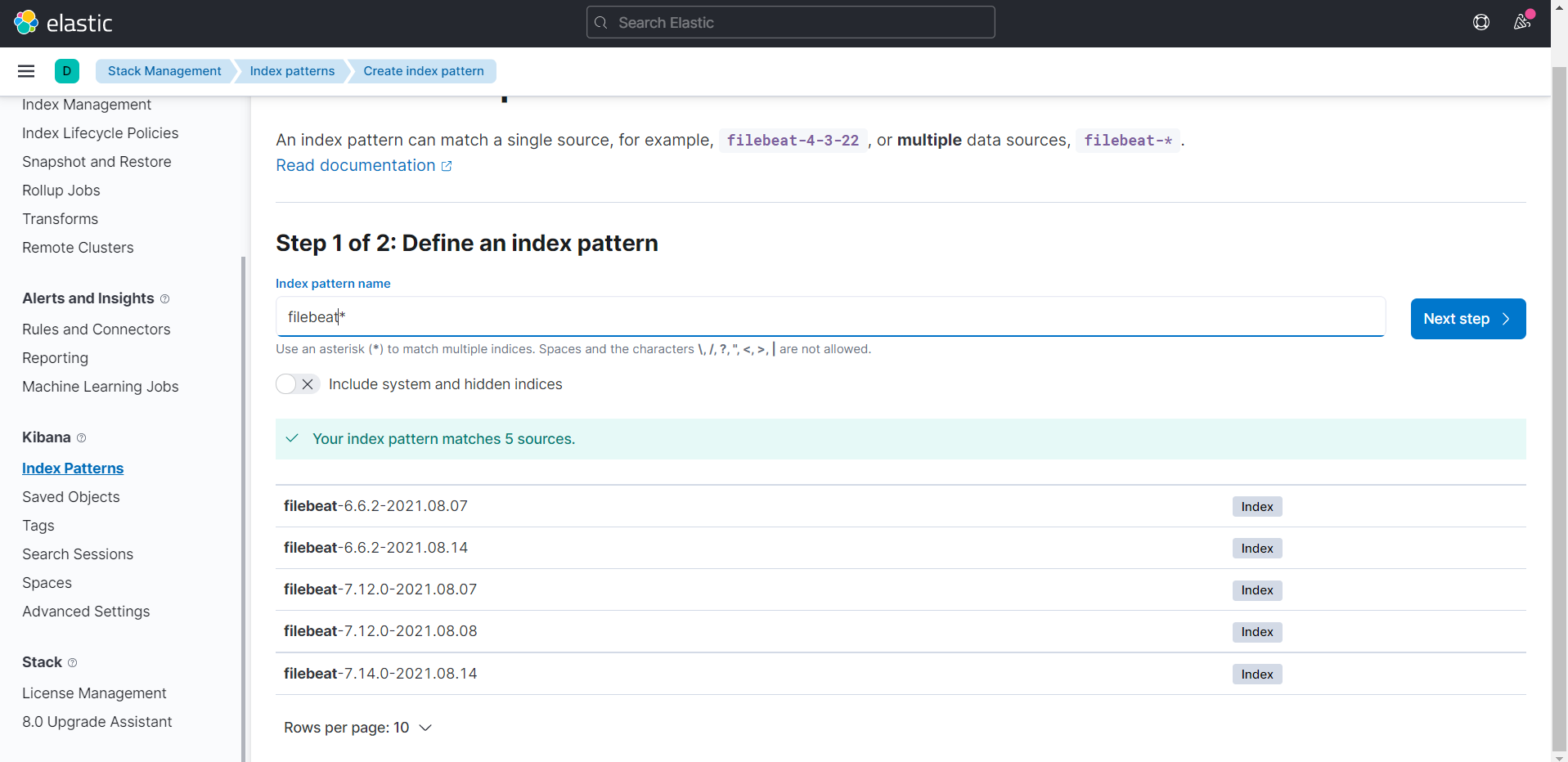Select filebeat-7.14.0-2021.08.14 row
Viewport: 1568px width, 762px height.
(x=901, y=674)
